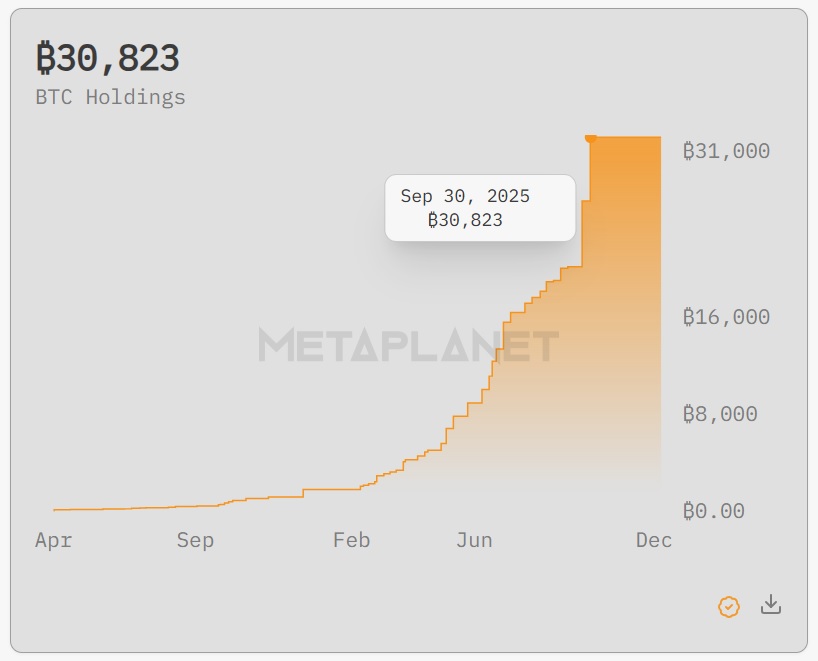
Task: Click the METAPLANET watermark logo
Action: [x=408, y=346]
